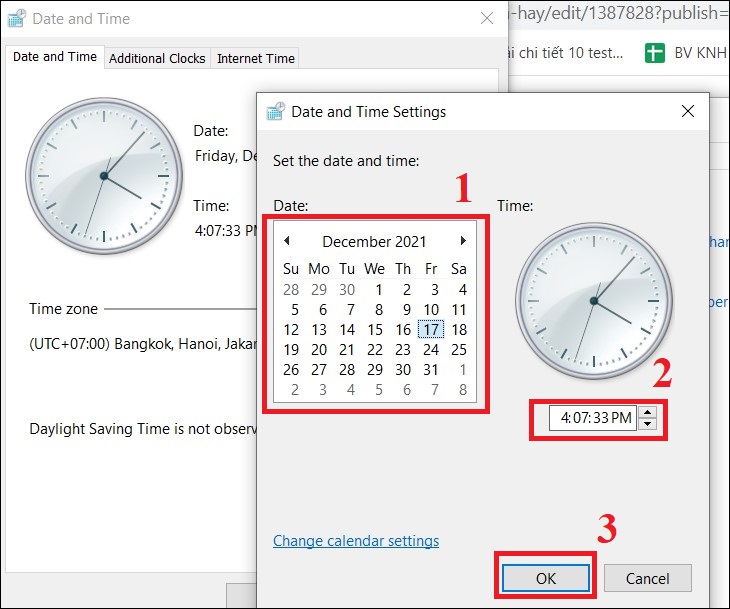Select December 25 in the calendar
The width and height of the screenshot is (730, 609).
click(459, 350)
